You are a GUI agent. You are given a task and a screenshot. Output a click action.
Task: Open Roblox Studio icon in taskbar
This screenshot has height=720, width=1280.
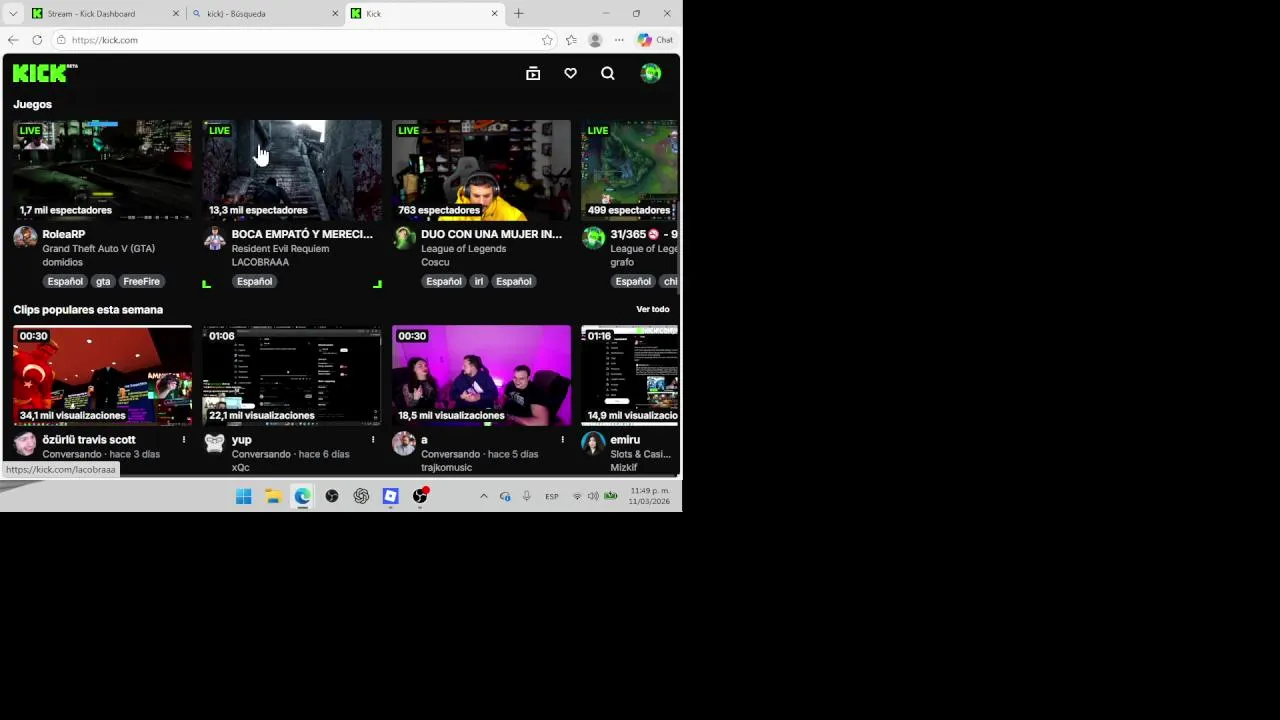point(391,496)
